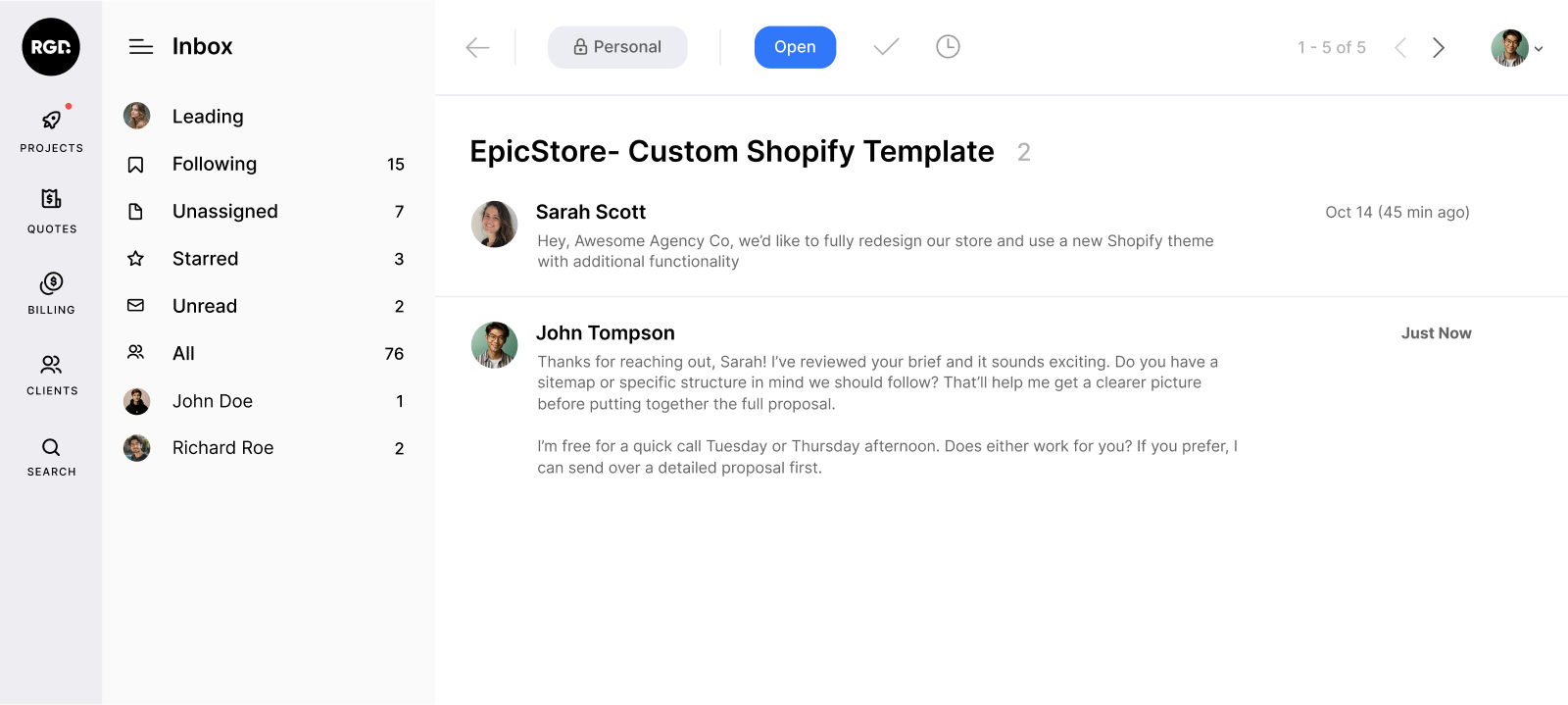Screen dimensions: 1568x705
Task: Open Sarah Scott's message text
Action: (x=875, y=251)
